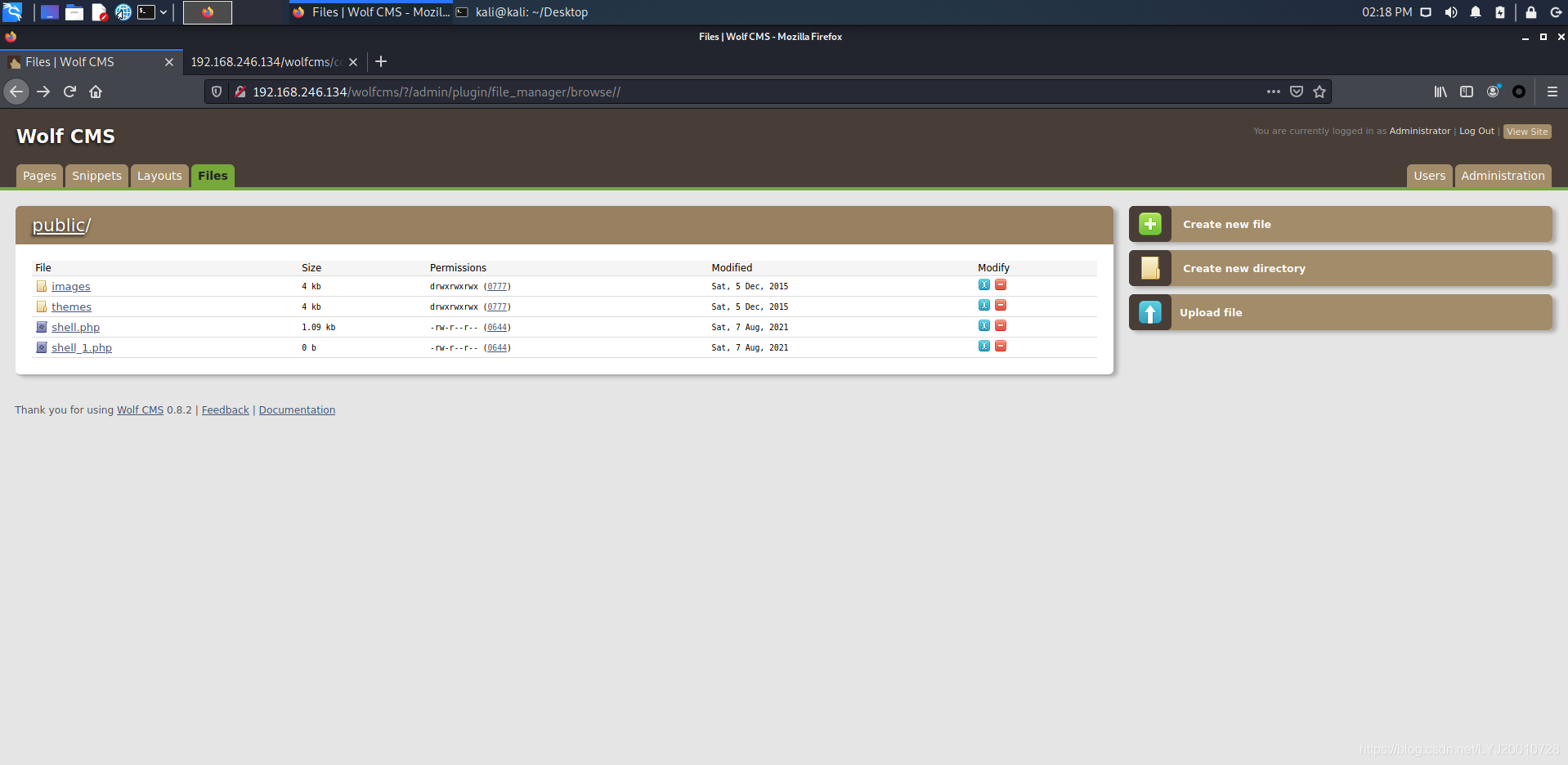Rename shell.php via blue icon
The image size is (1568, 765).
(984, 325)
